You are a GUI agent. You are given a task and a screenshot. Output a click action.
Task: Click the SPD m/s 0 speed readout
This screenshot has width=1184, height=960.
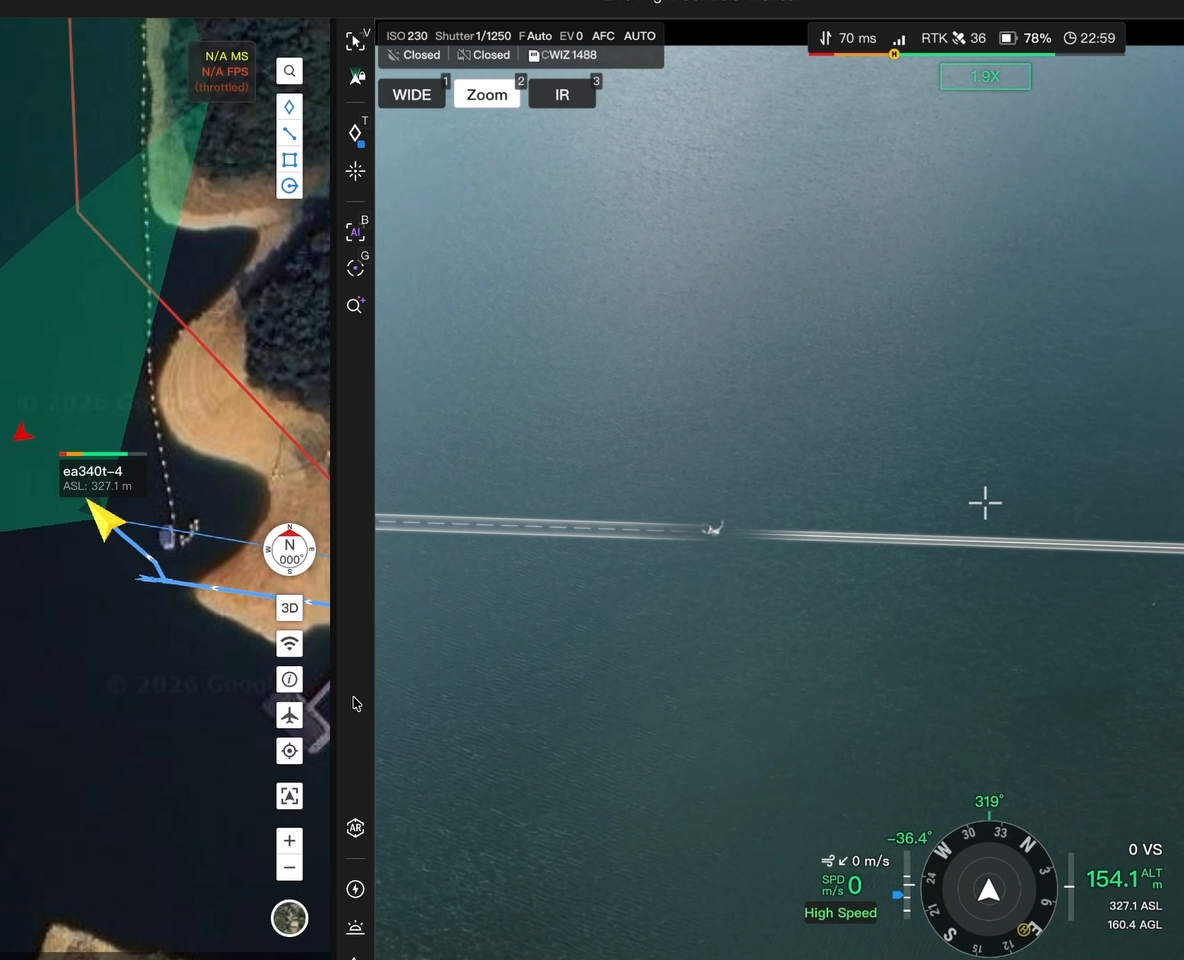[x=842, y=884]
